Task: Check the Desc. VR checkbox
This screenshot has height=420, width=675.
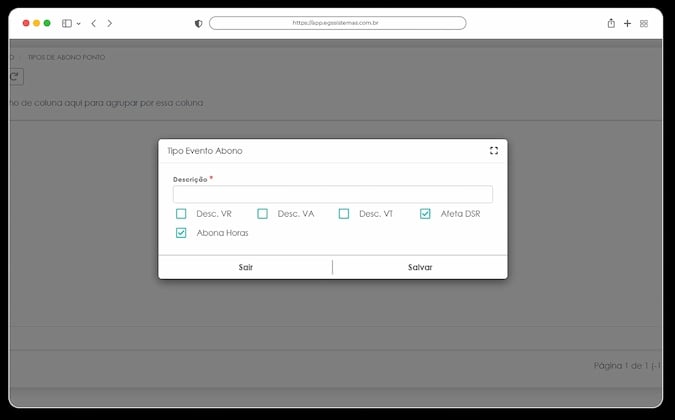Action: pyautogui.click(x=181, y=214)
